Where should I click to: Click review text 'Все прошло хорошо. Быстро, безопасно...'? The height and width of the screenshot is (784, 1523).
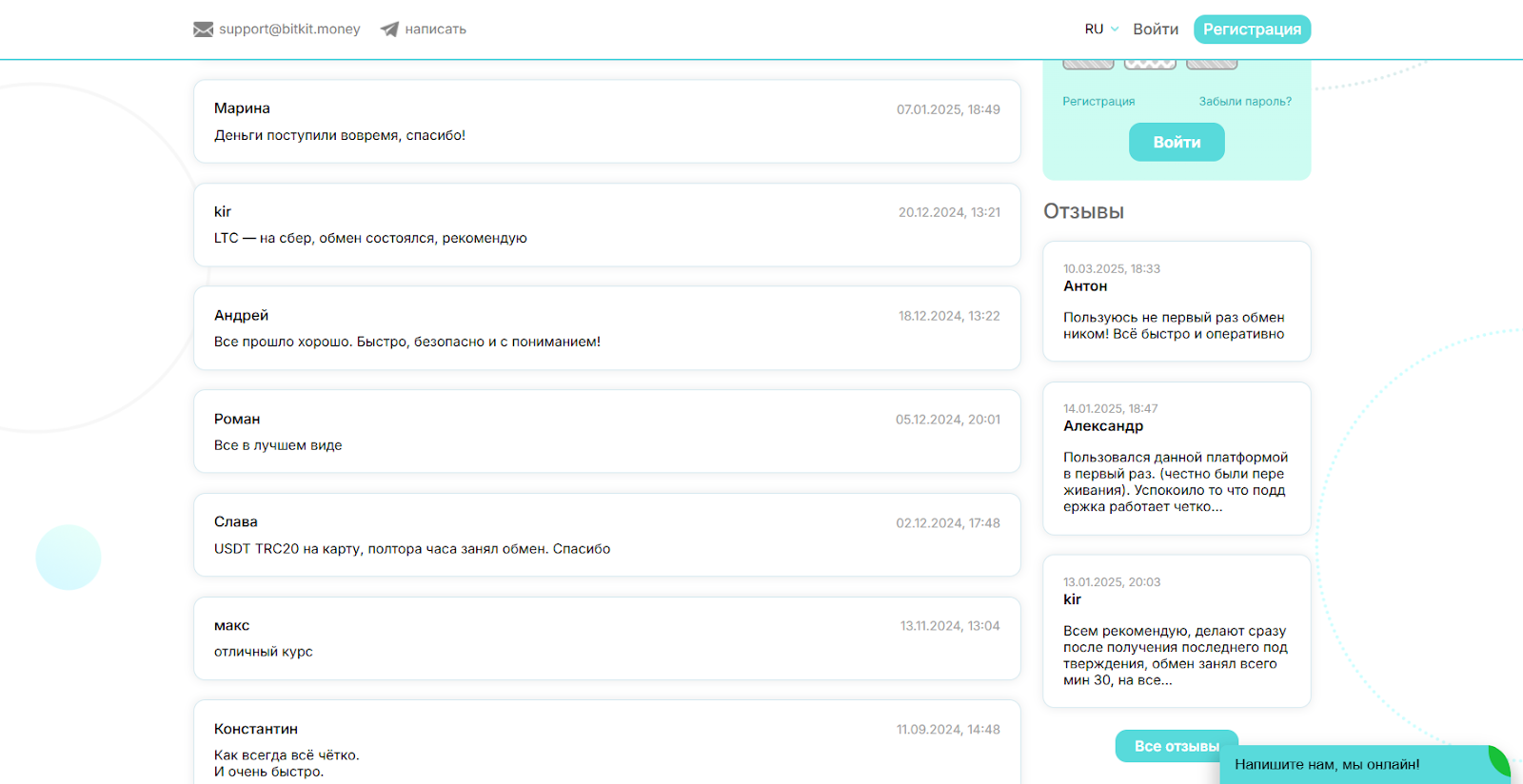(407, 342)
